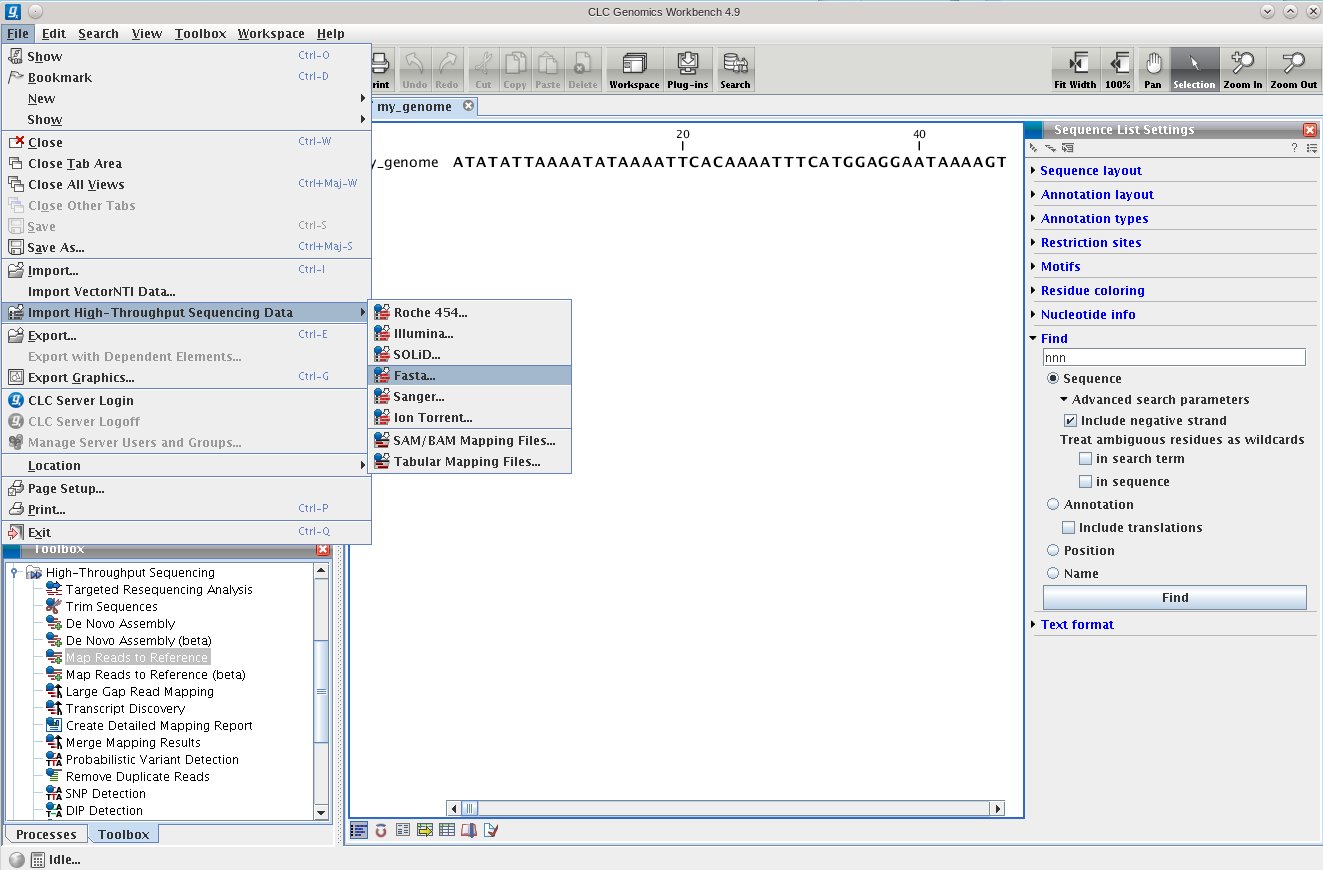1323x870 pixels.
Task: Open De Novo Assembly tool
Action: pyautogui.click(x=120, y=624)
